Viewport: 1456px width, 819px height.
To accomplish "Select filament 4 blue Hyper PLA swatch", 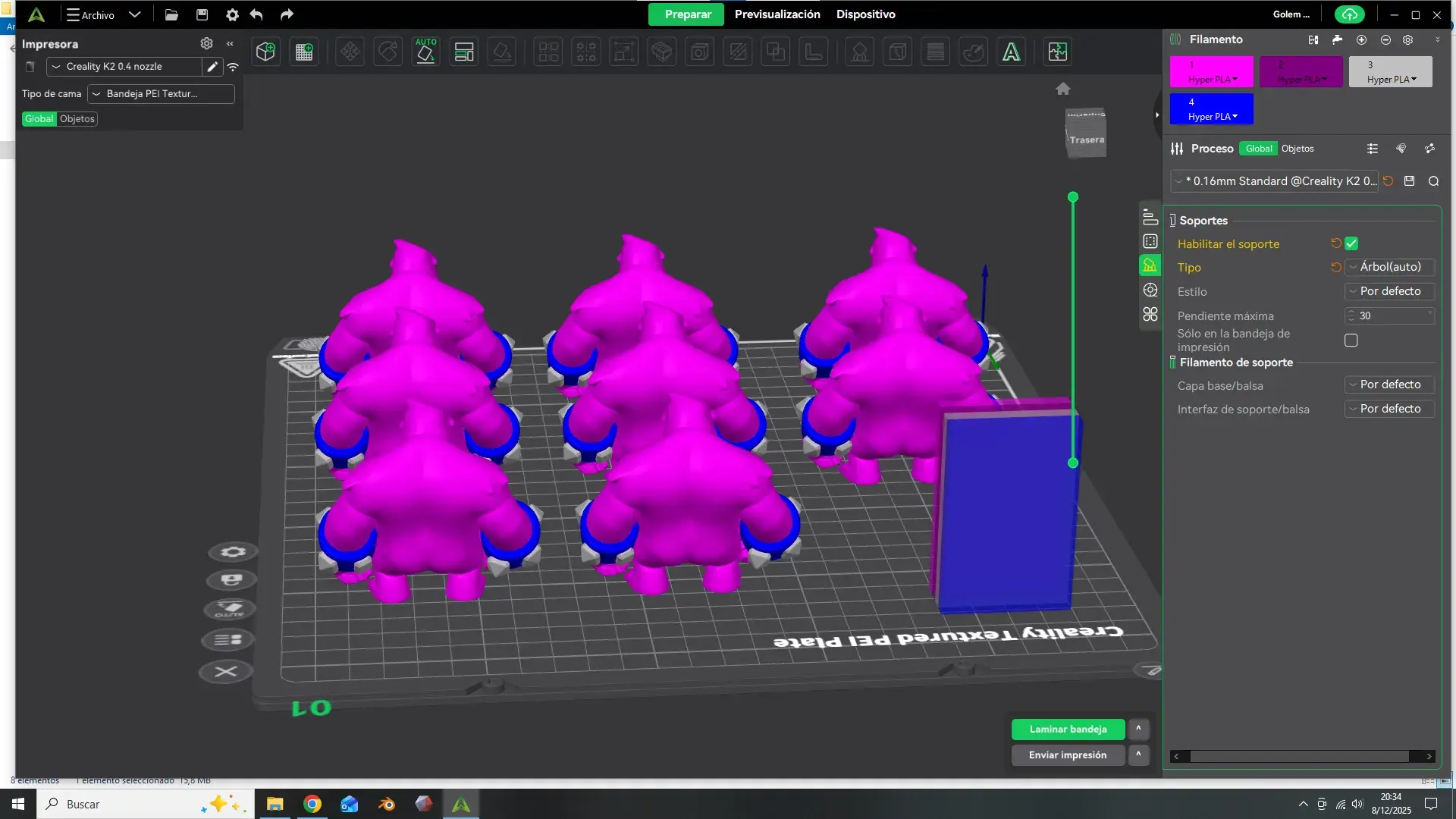I will [1211, 108].
